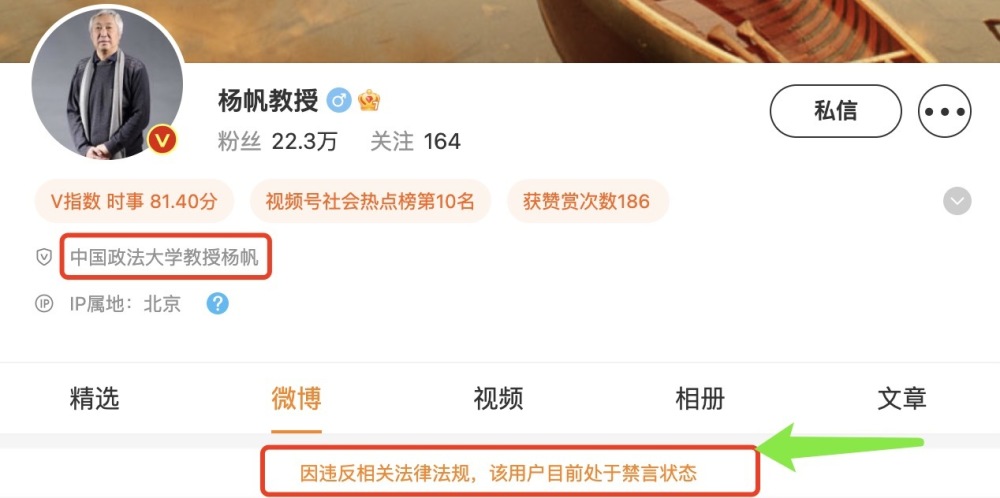
Task: Click the IP location circle icon
Action: tap(43, 304)
